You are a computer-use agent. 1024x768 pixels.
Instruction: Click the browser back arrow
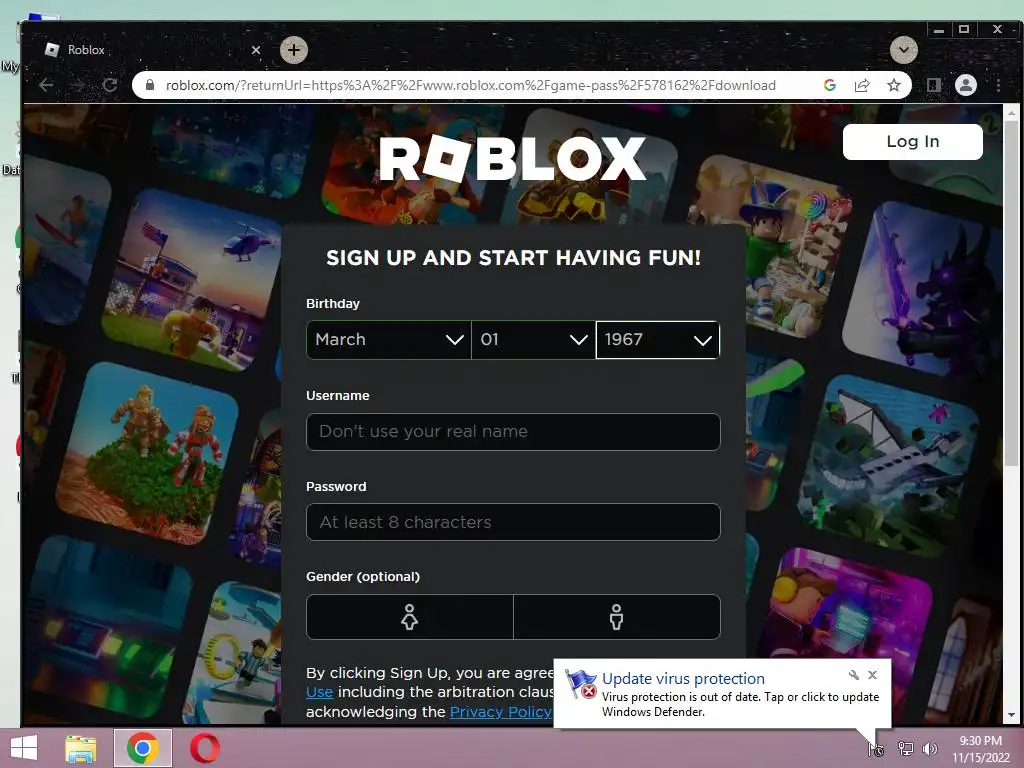(46, 85)
